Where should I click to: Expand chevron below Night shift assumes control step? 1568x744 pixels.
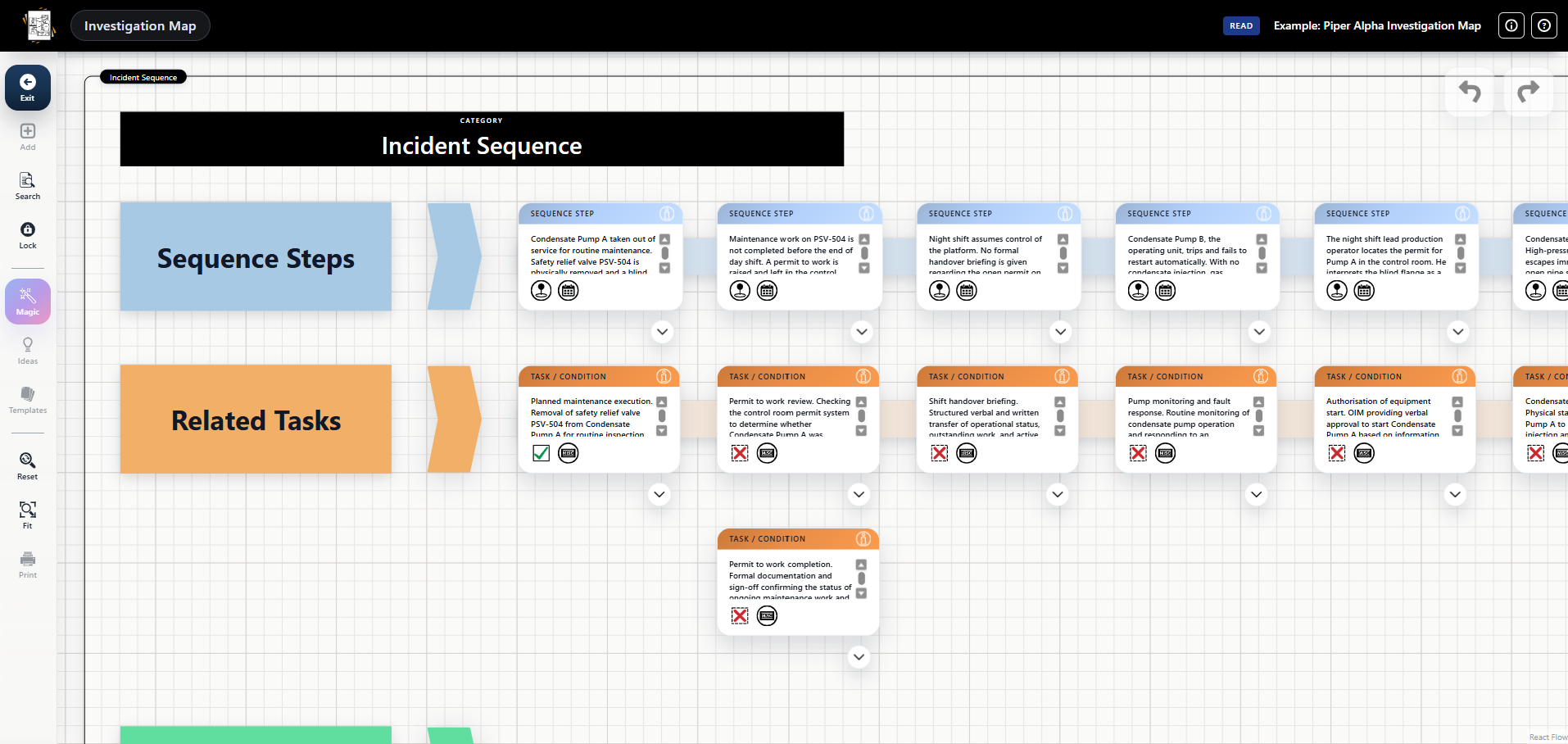pyautogui.click(x=1061, y=332)
